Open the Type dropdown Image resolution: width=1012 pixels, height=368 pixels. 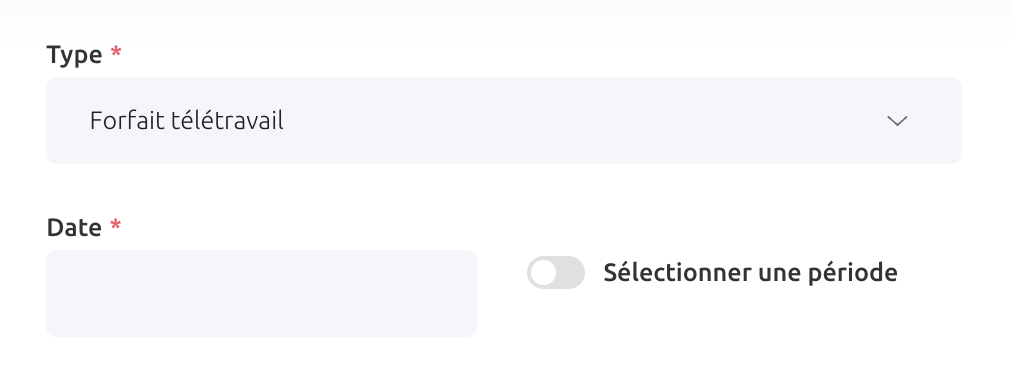(504, 121)
